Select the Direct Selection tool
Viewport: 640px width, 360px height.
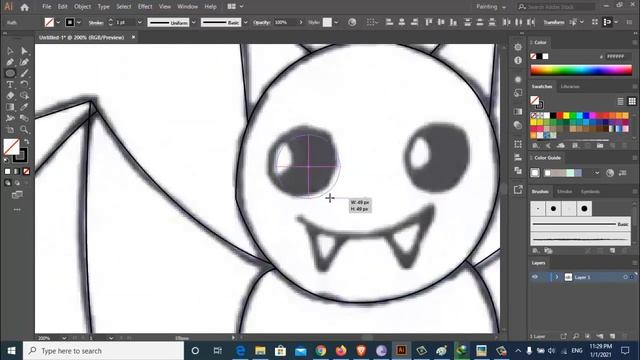[24, 51]
